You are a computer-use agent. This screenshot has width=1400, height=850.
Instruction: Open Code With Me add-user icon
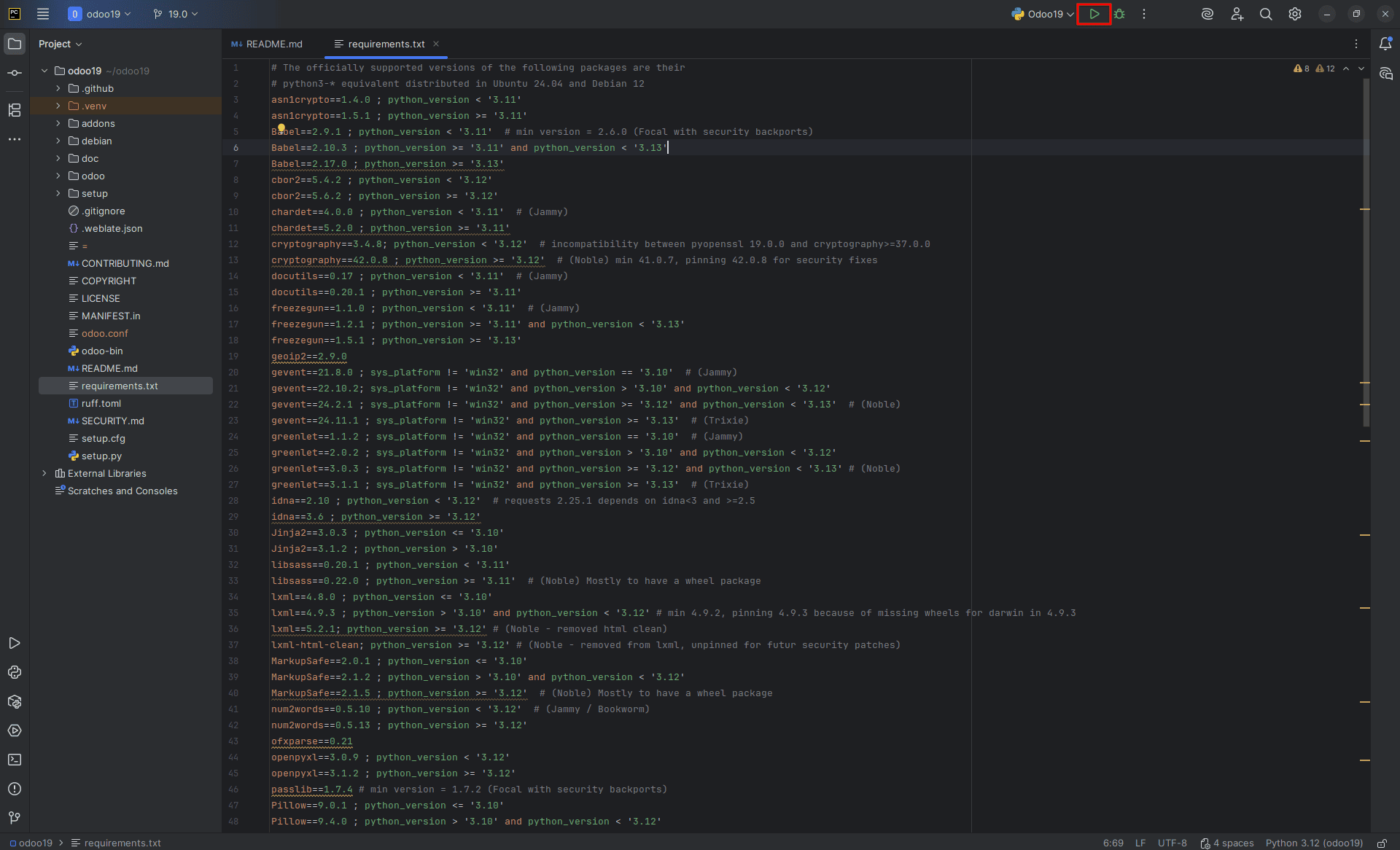(x=1237, y=14)
